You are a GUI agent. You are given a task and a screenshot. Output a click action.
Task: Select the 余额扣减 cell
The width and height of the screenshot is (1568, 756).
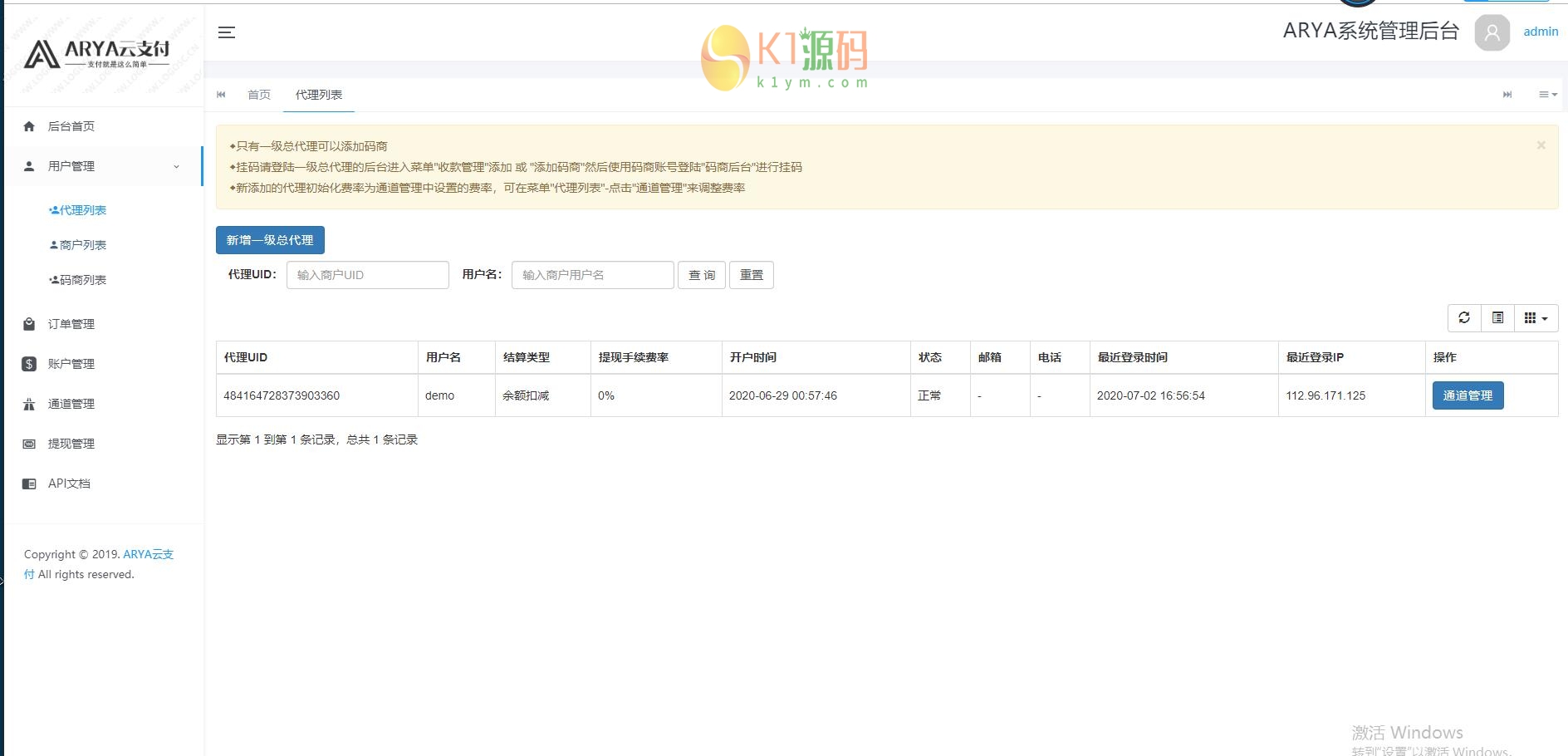[x=542, y=395]
